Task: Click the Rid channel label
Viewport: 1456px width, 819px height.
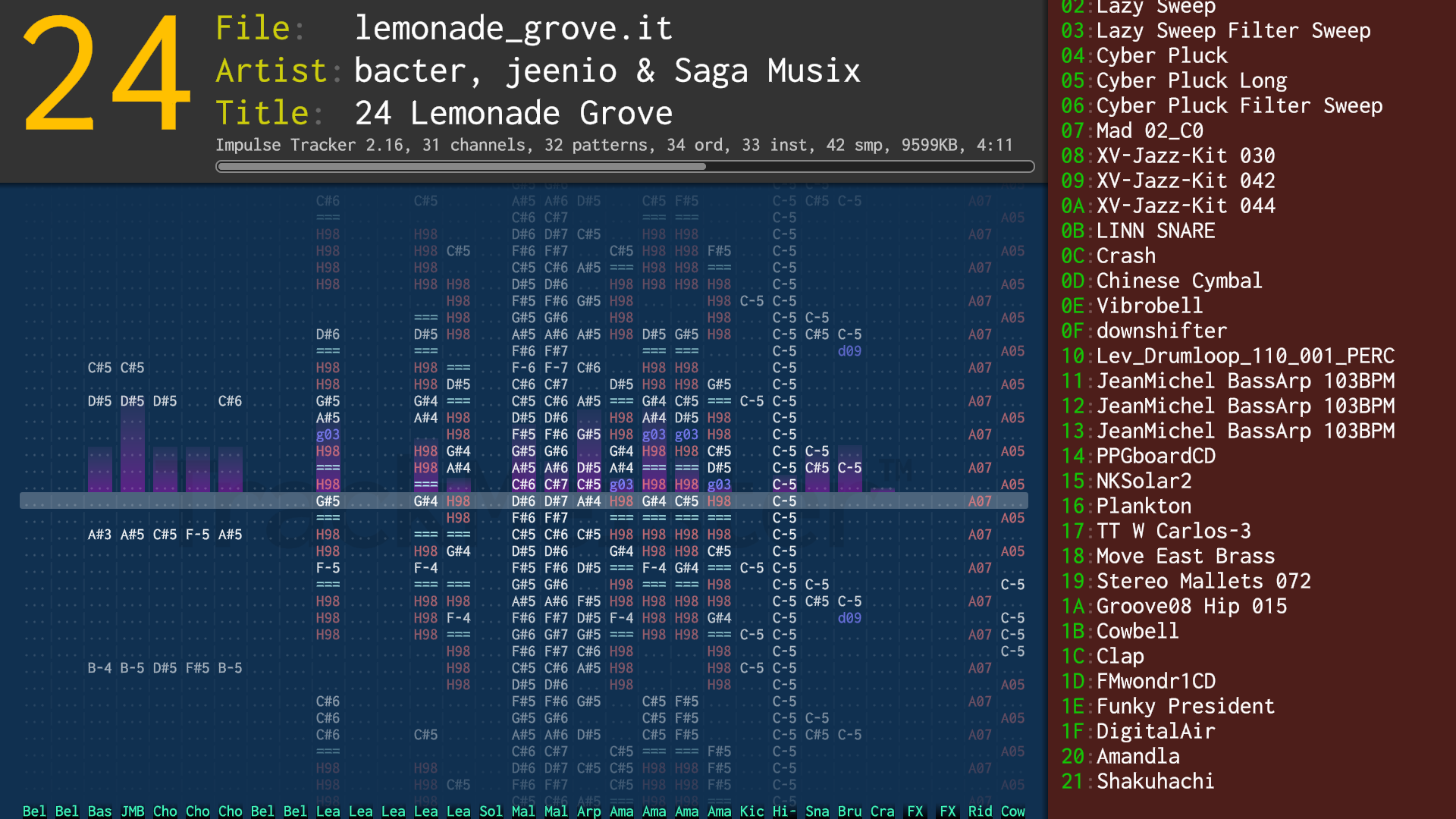Action: [980, 811]
